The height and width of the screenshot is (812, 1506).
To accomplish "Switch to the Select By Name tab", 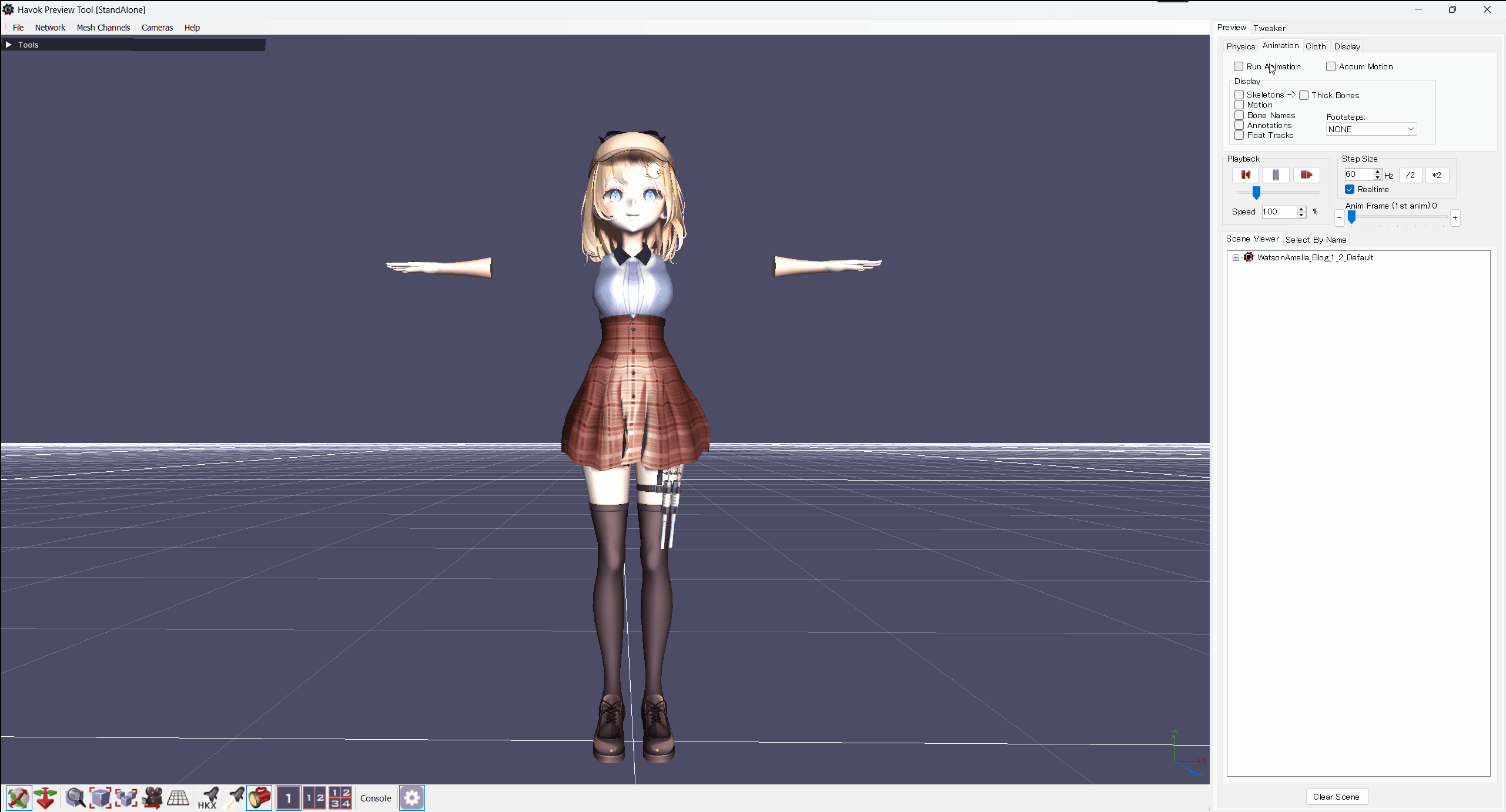I will (1316, 240).
